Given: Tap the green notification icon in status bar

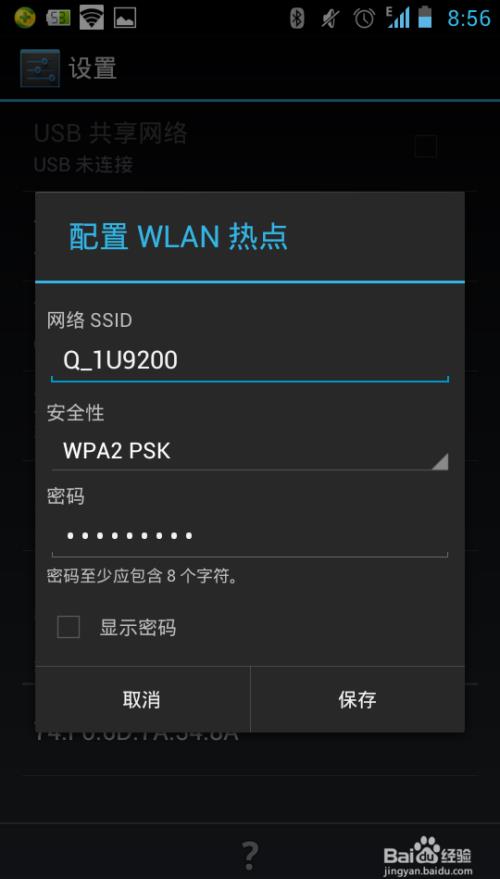Looking at the screenshot, I should pyautogui.click(x=25, y=17).
